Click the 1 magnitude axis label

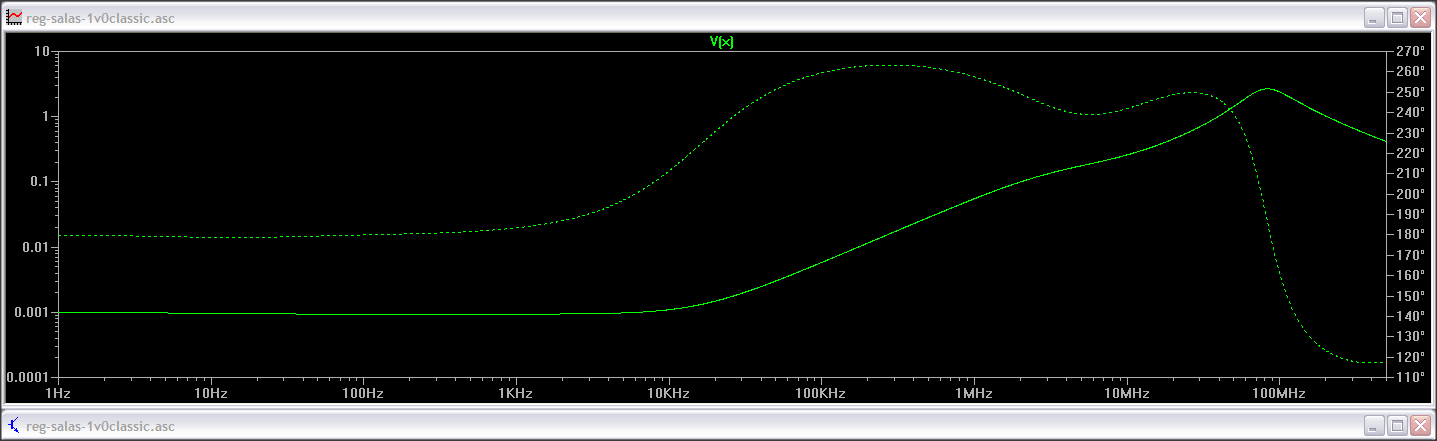coord(47,117)
